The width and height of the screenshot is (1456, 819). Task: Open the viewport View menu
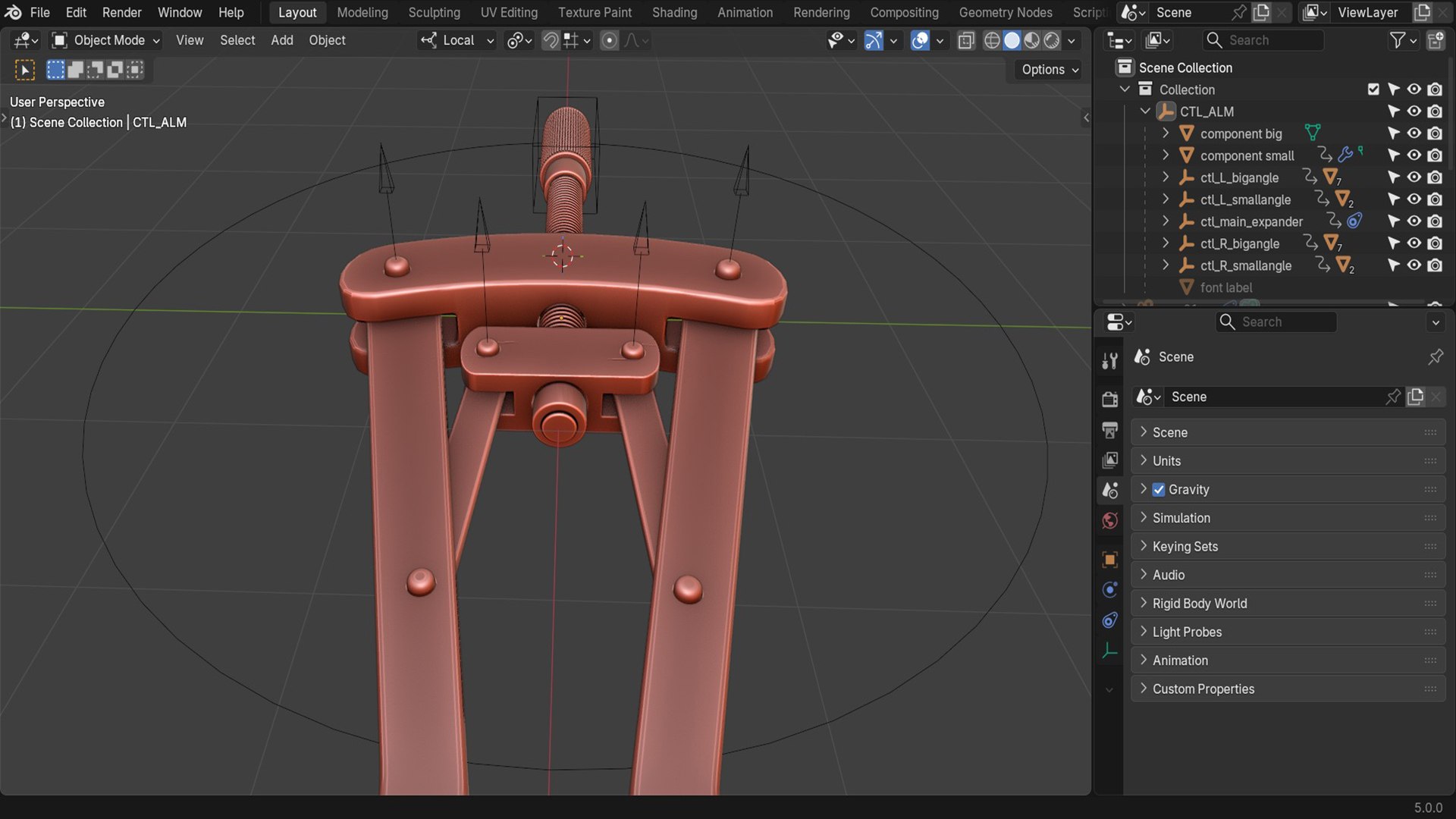(x=190, y=40)
